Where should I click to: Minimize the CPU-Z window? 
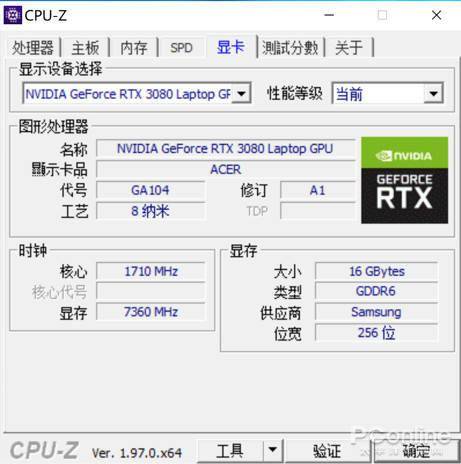point(329,15)
